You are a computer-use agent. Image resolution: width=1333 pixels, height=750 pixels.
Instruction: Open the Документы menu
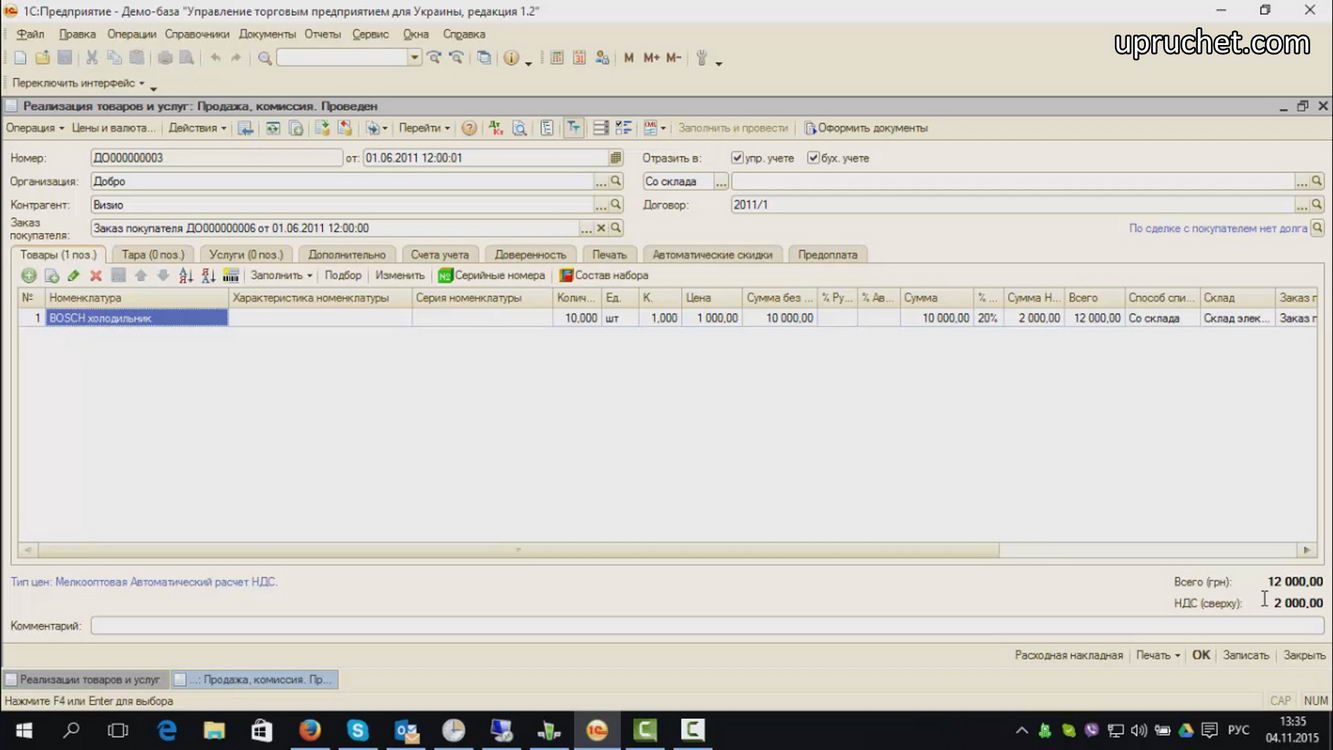(x=267, y=34)
